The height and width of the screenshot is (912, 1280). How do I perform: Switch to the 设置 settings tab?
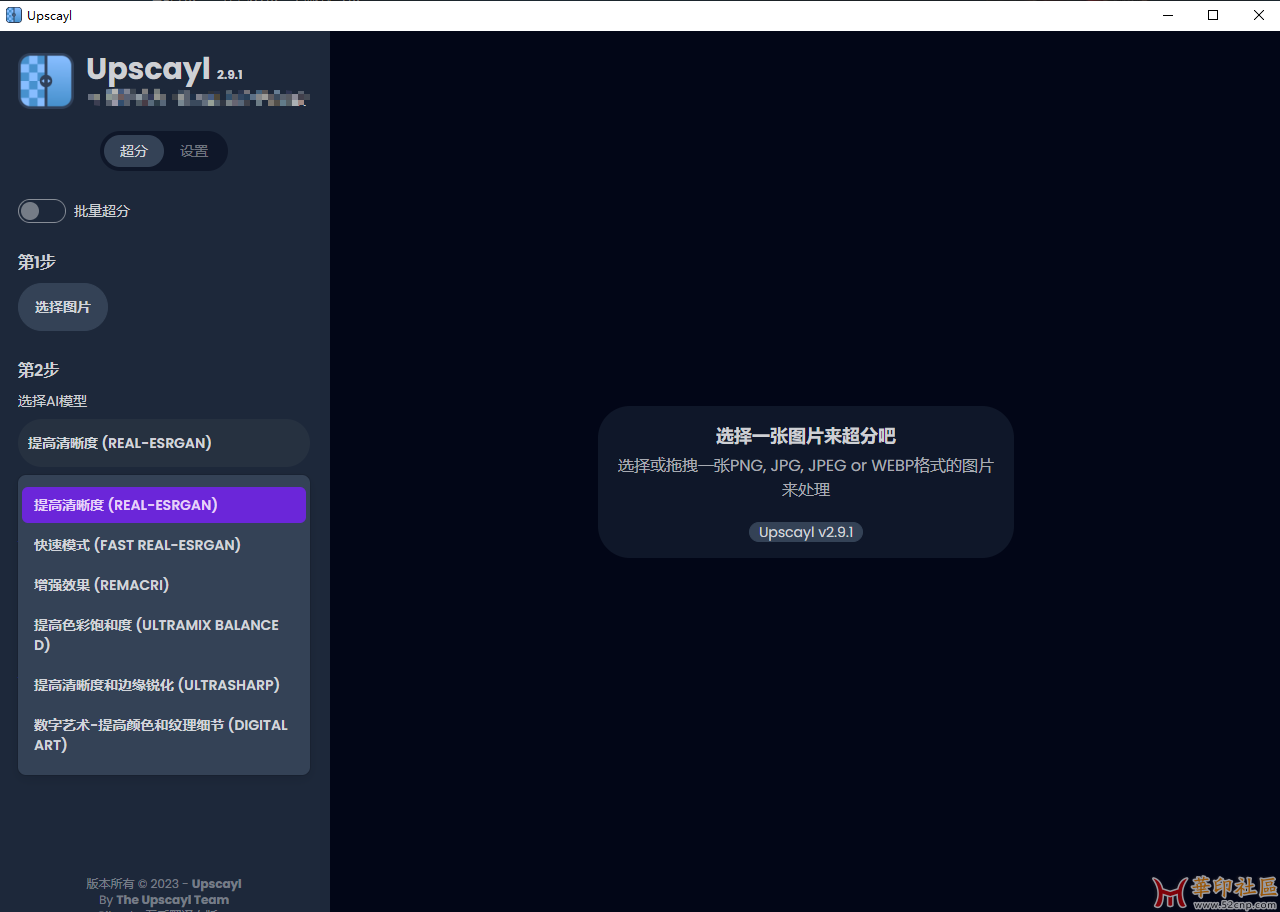(x=194, y=150)
